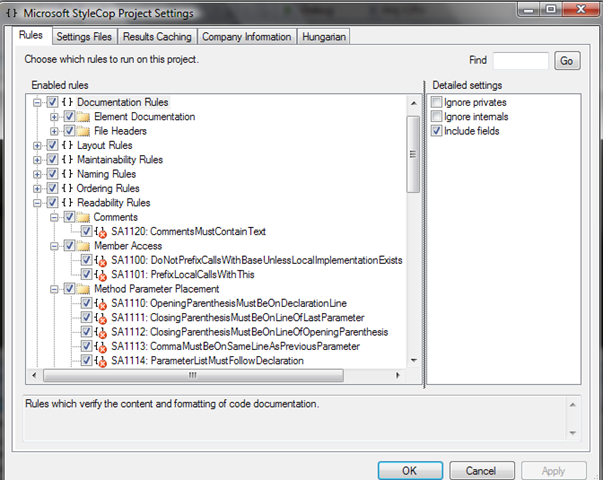The width and height of the screenshot is (603, 480).
Task: Click the Cancel button
Action: [481, 471]
